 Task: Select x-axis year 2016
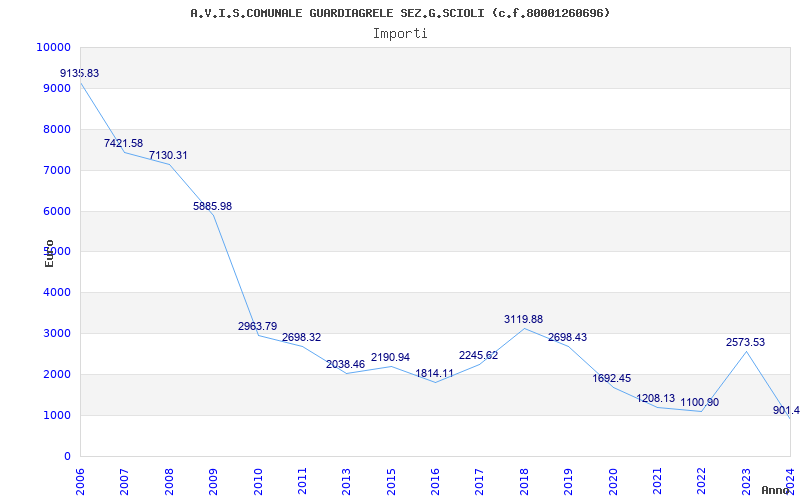click(435, 481)
